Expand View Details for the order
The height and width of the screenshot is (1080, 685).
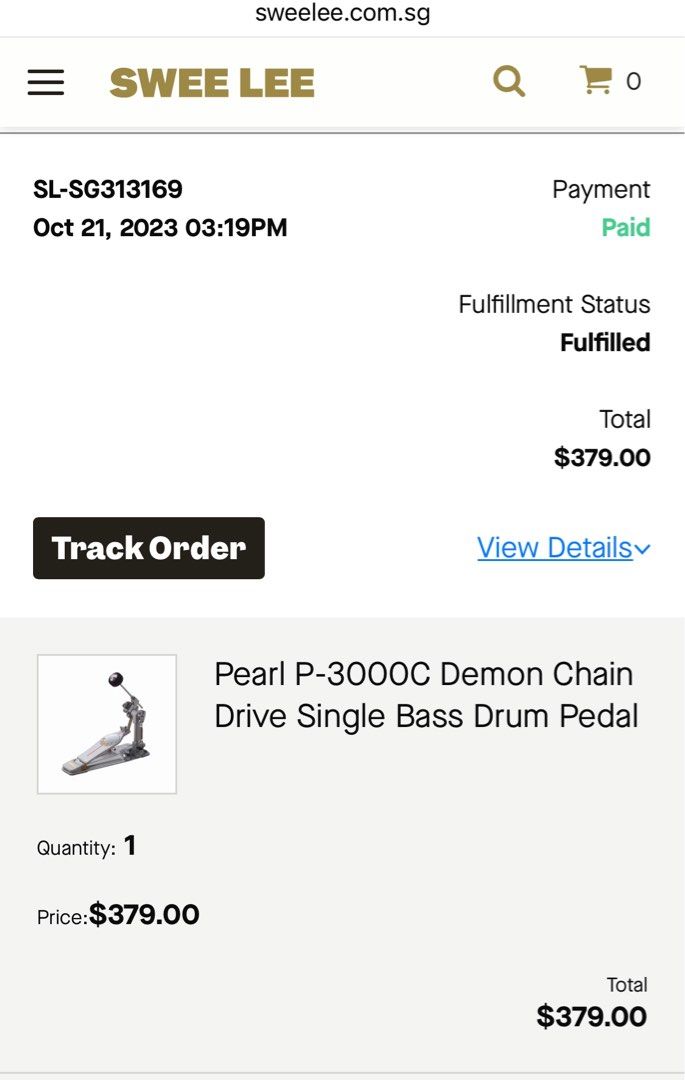(x=555, y=548)
